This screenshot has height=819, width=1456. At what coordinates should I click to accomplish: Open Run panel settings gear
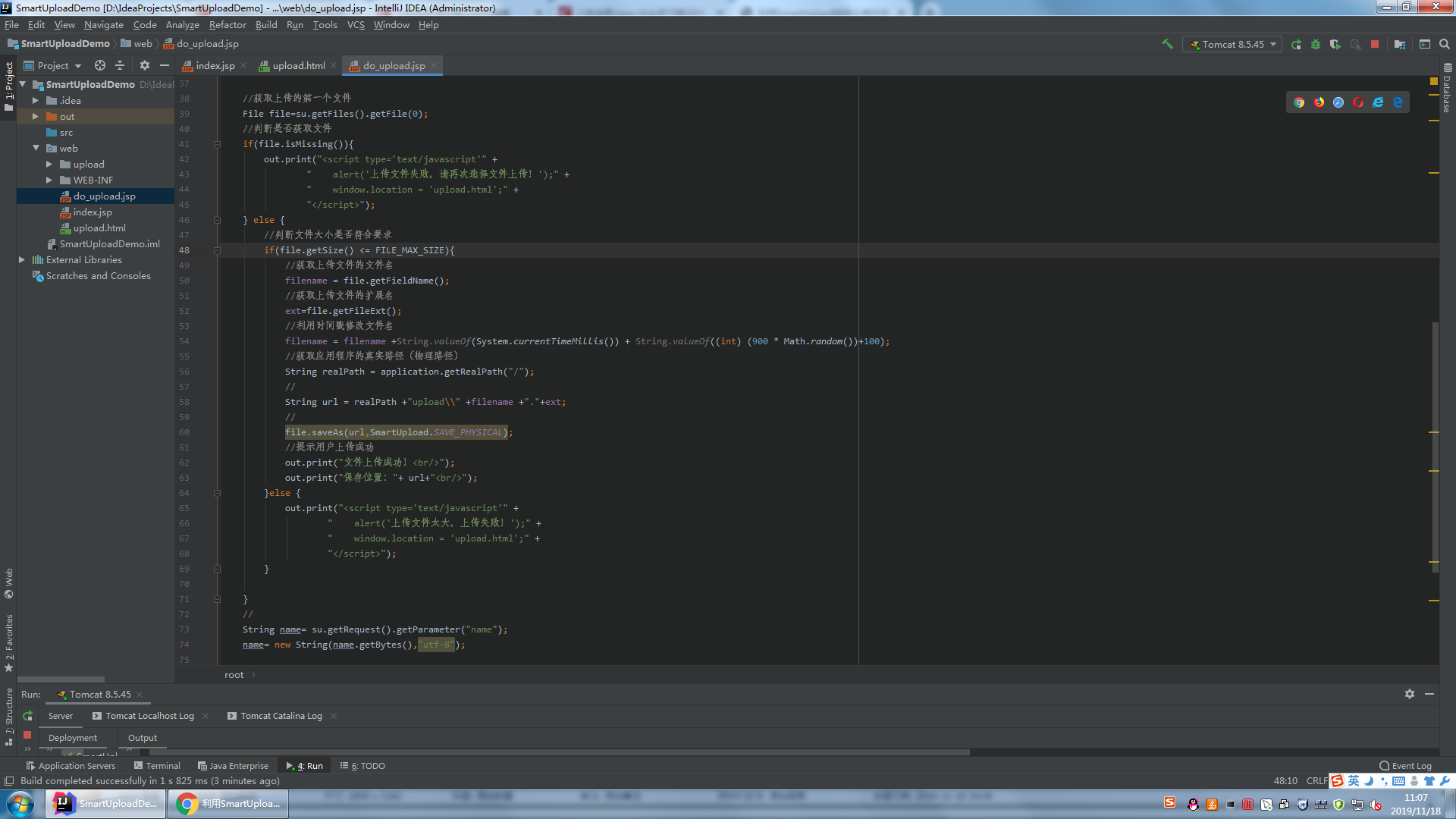tap(1409, 694)
